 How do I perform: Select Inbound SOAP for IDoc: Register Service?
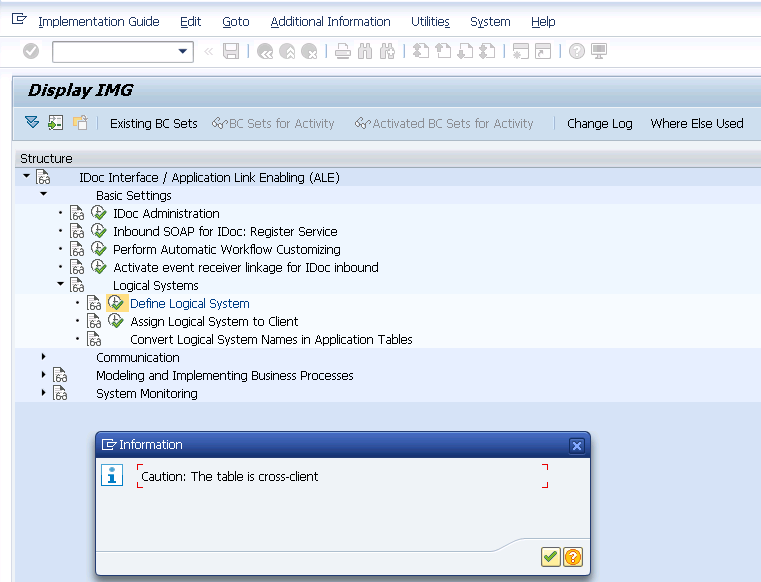click(225, 232)
